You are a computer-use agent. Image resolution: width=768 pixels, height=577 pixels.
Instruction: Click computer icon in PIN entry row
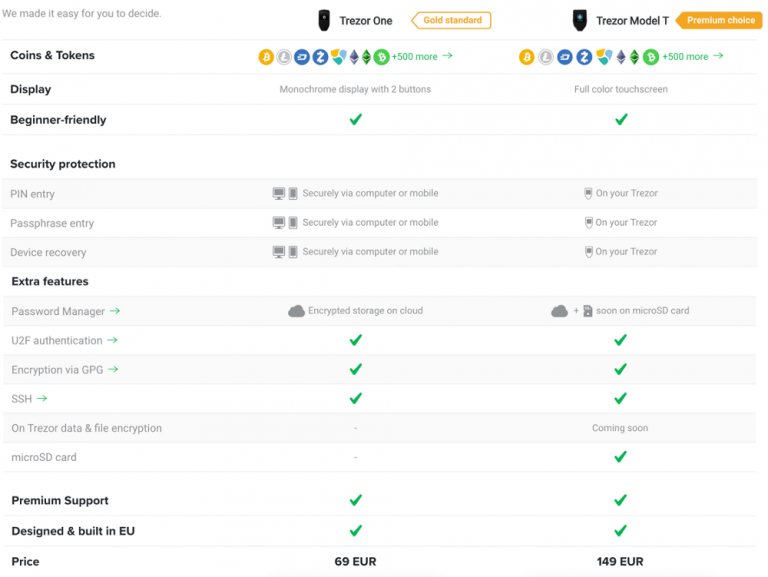point(279,193)
